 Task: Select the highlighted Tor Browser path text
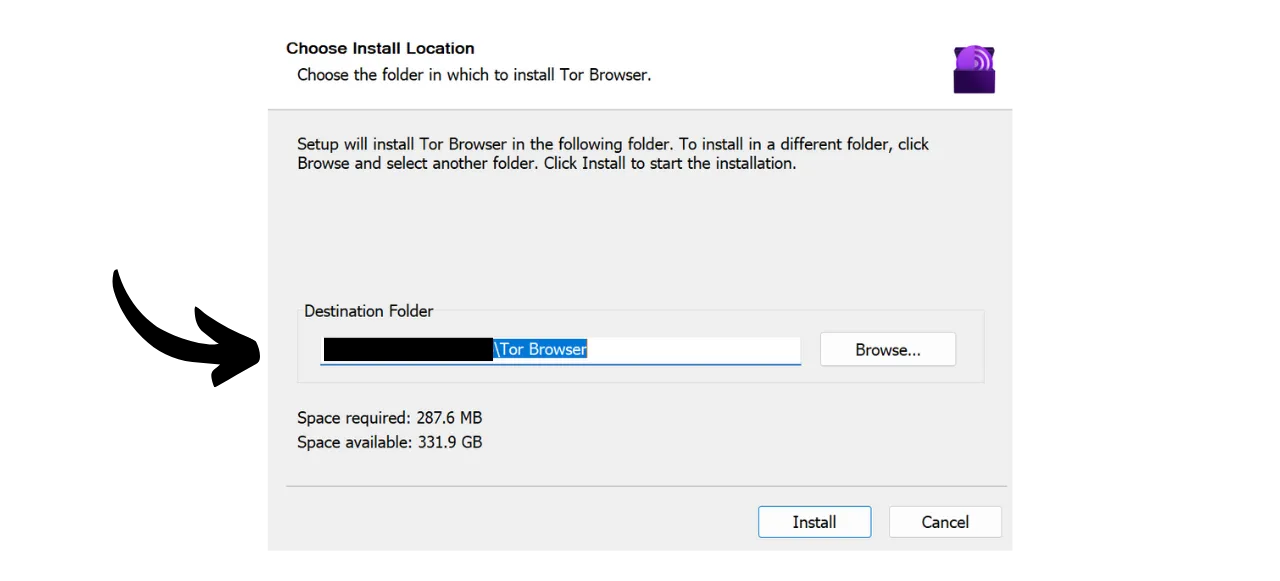pyautogui.click(x=540, y=349)
